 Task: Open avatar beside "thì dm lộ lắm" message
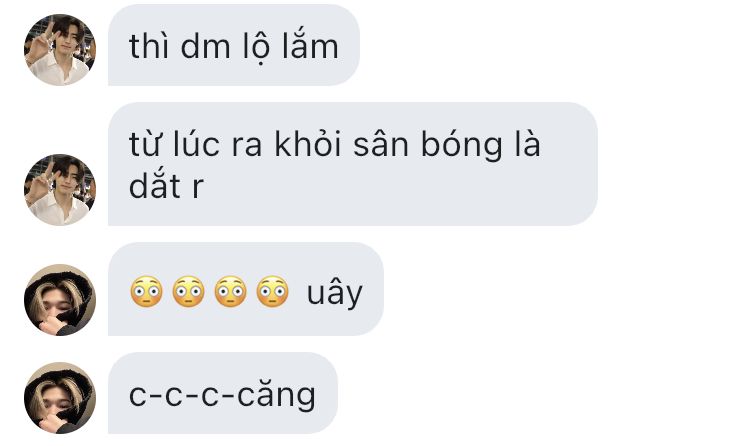coord(60,50)
